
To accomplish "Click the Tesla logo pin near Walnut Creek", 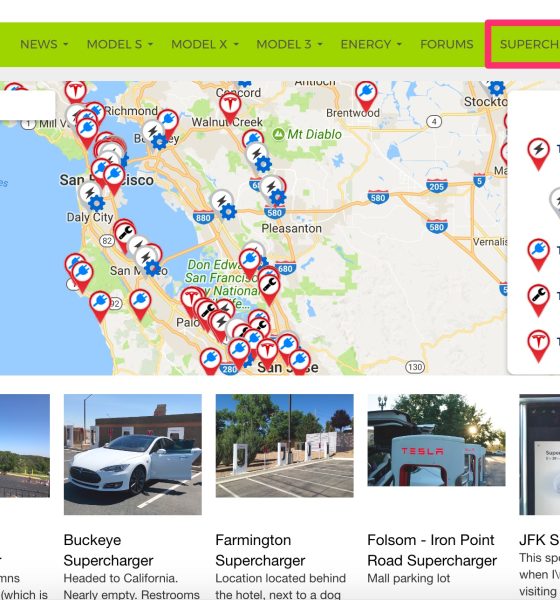I will pos(230,107).
